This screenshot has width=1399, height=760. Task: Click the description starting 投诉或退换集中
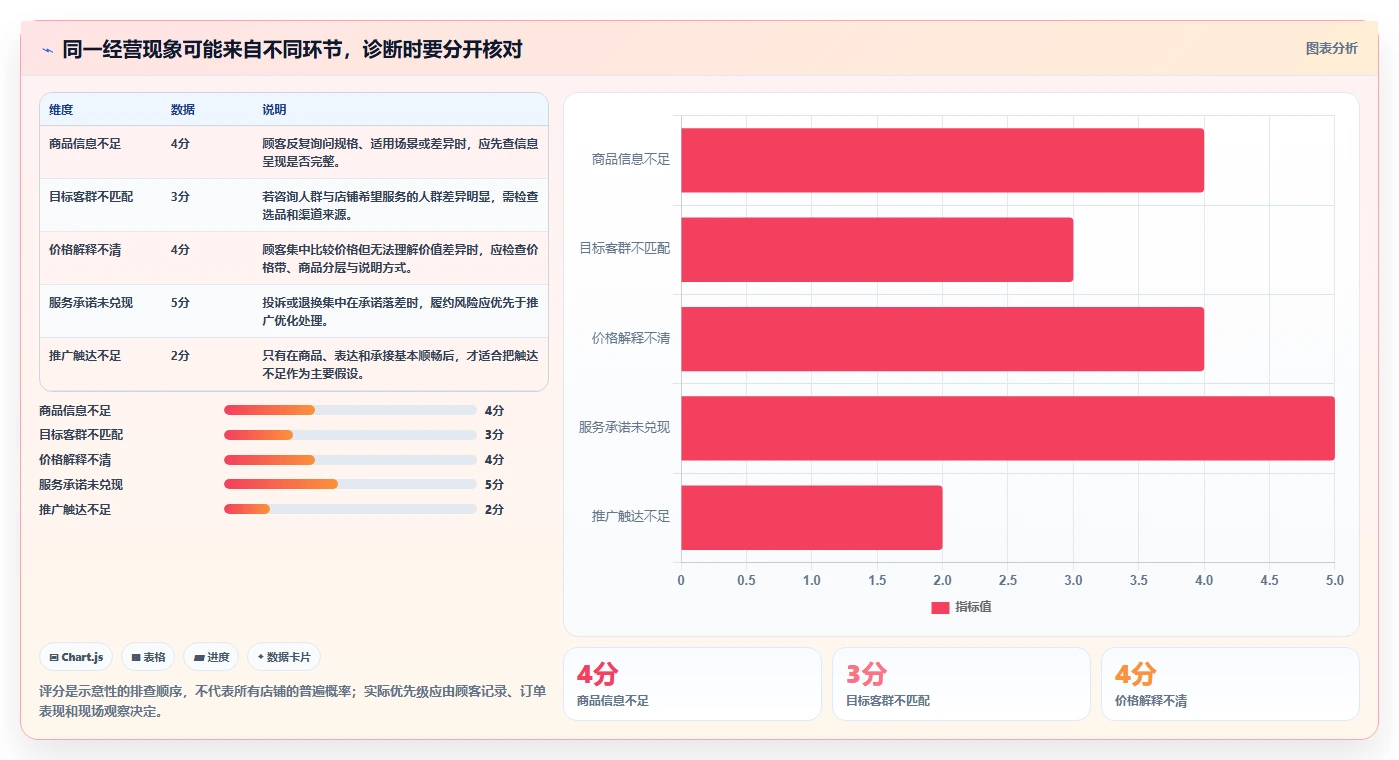(x=400, y=311)
